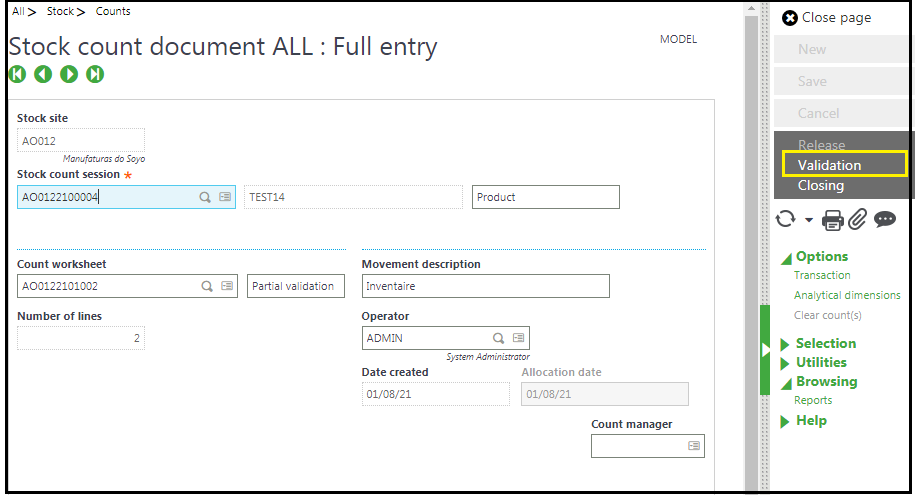Click the refresh icon in right panel
Screen dimensions: 915x495
785,219
